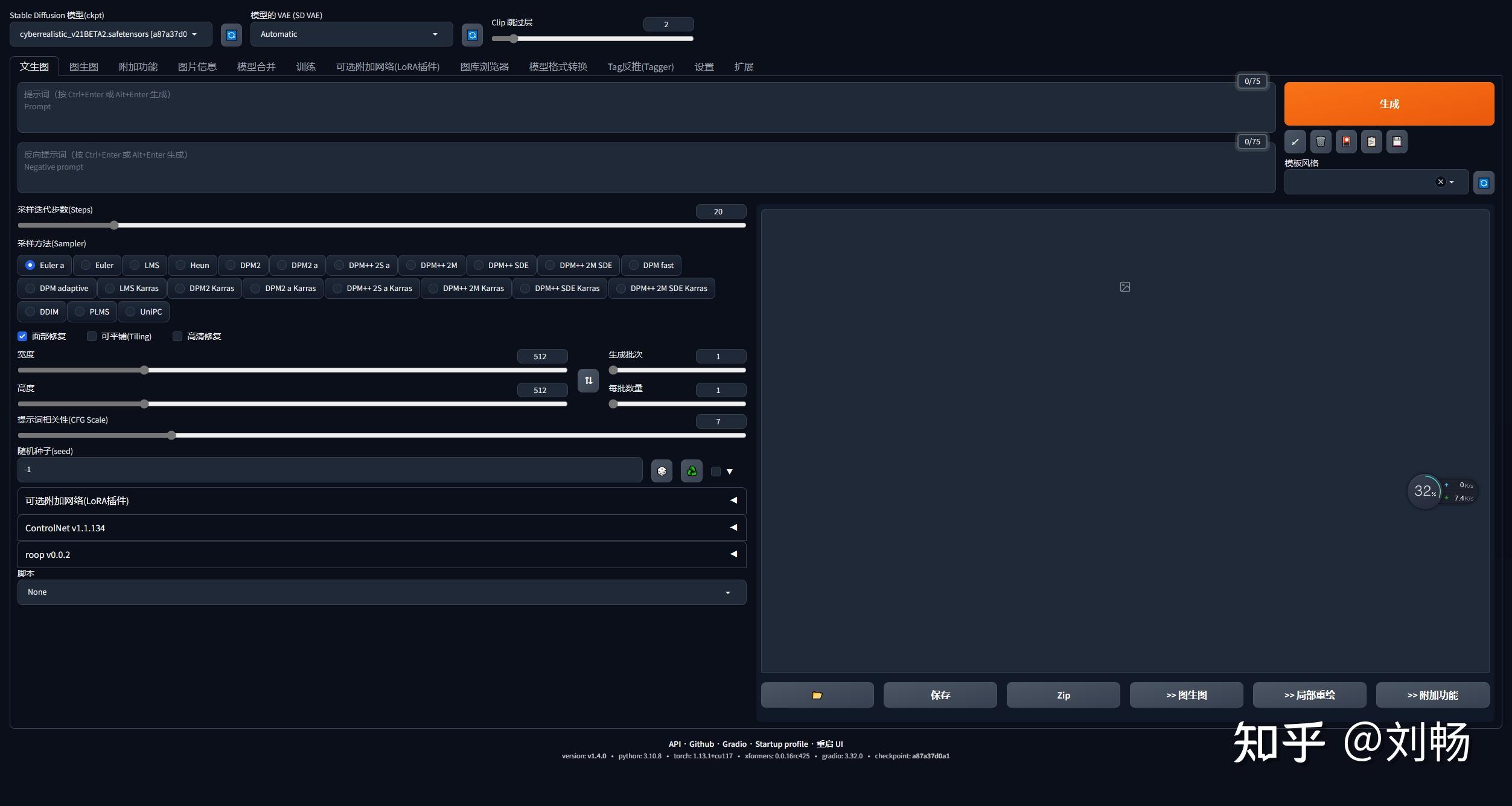Click the folder icon below the image output area
This screenshot has width=1512, height=806.
click(817, 695)
